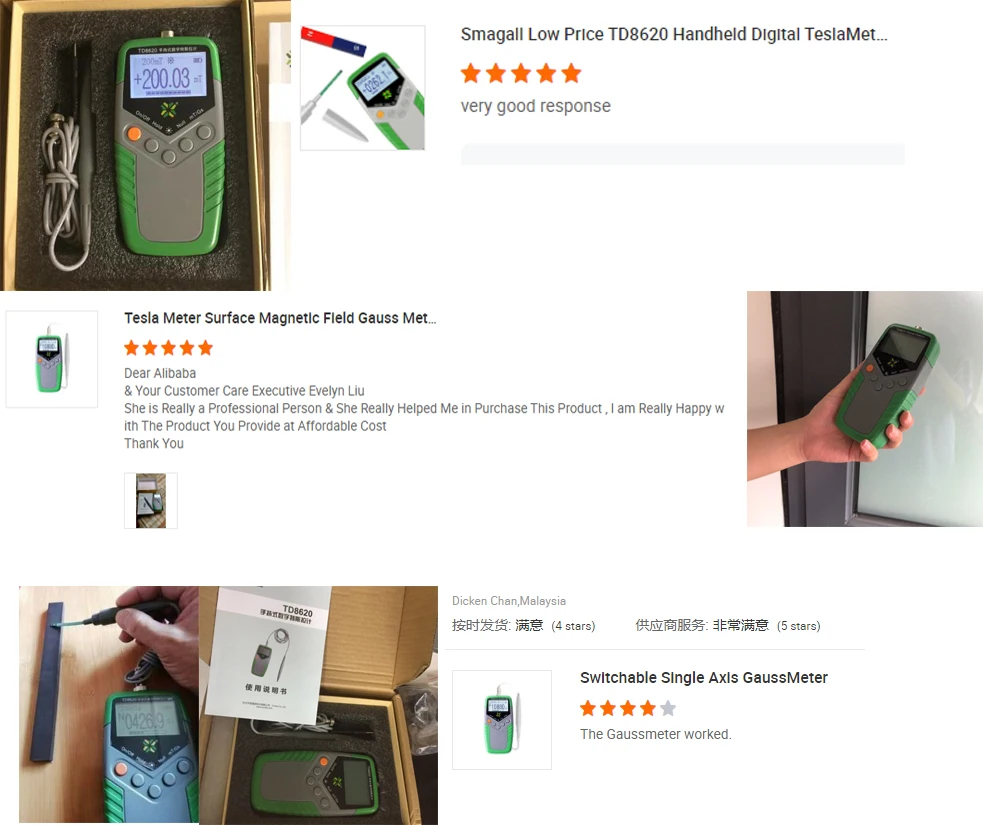View the hand holding gaussmeter photo
This screenshot has width=983, height=825.
[x=865, y=409]
